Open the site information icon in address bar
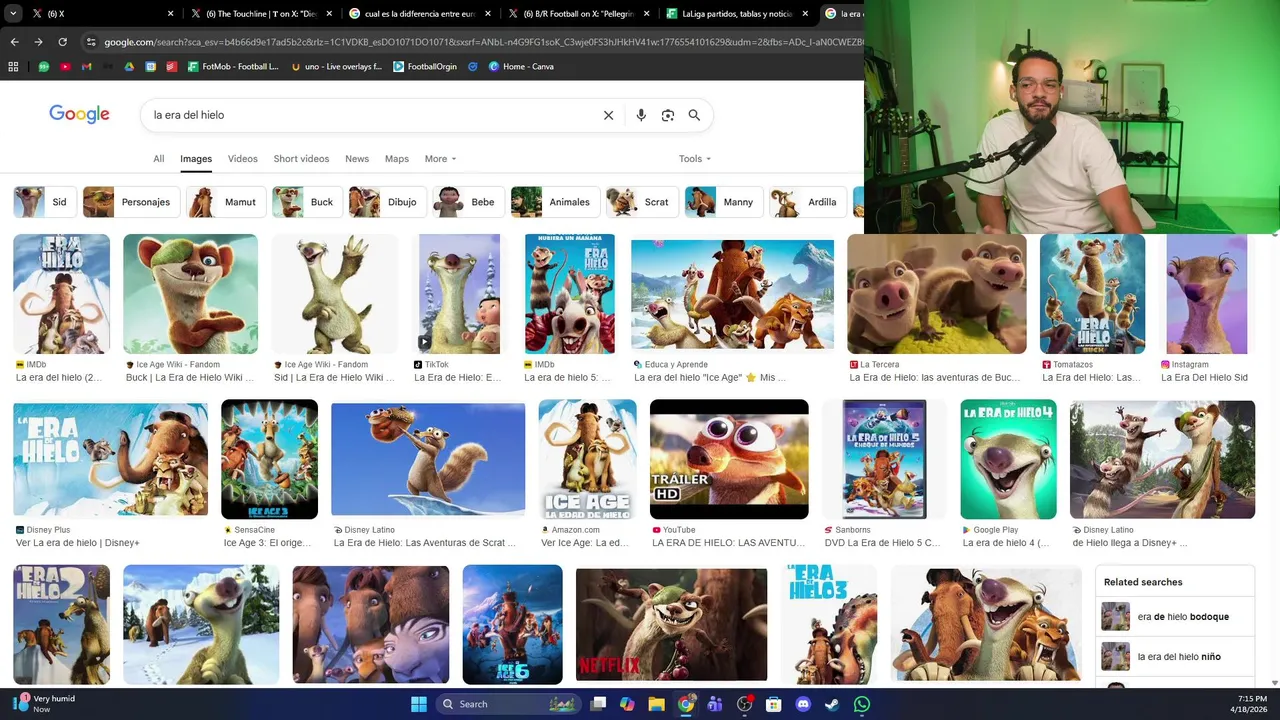 91,42
